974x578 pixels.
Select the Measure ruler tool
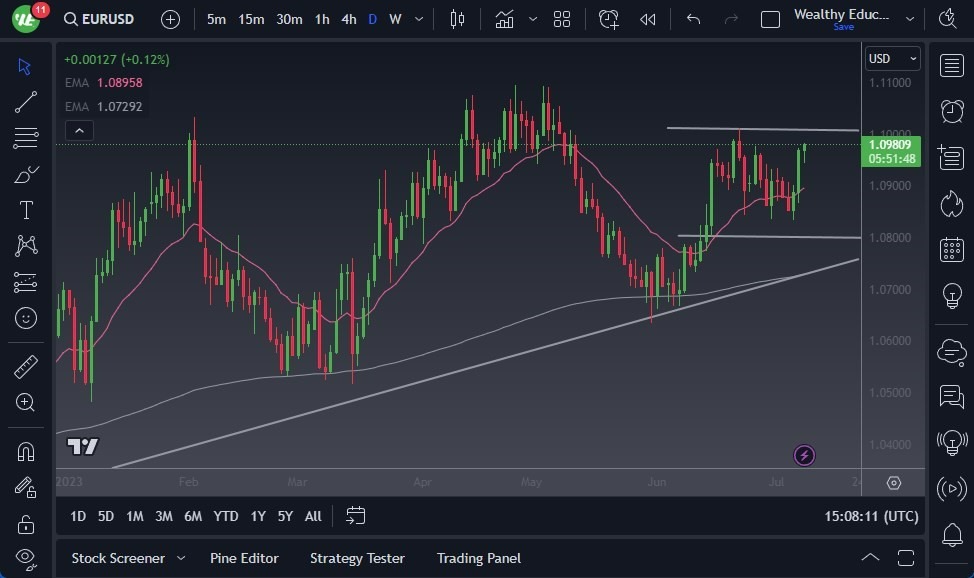coord(25,367)
